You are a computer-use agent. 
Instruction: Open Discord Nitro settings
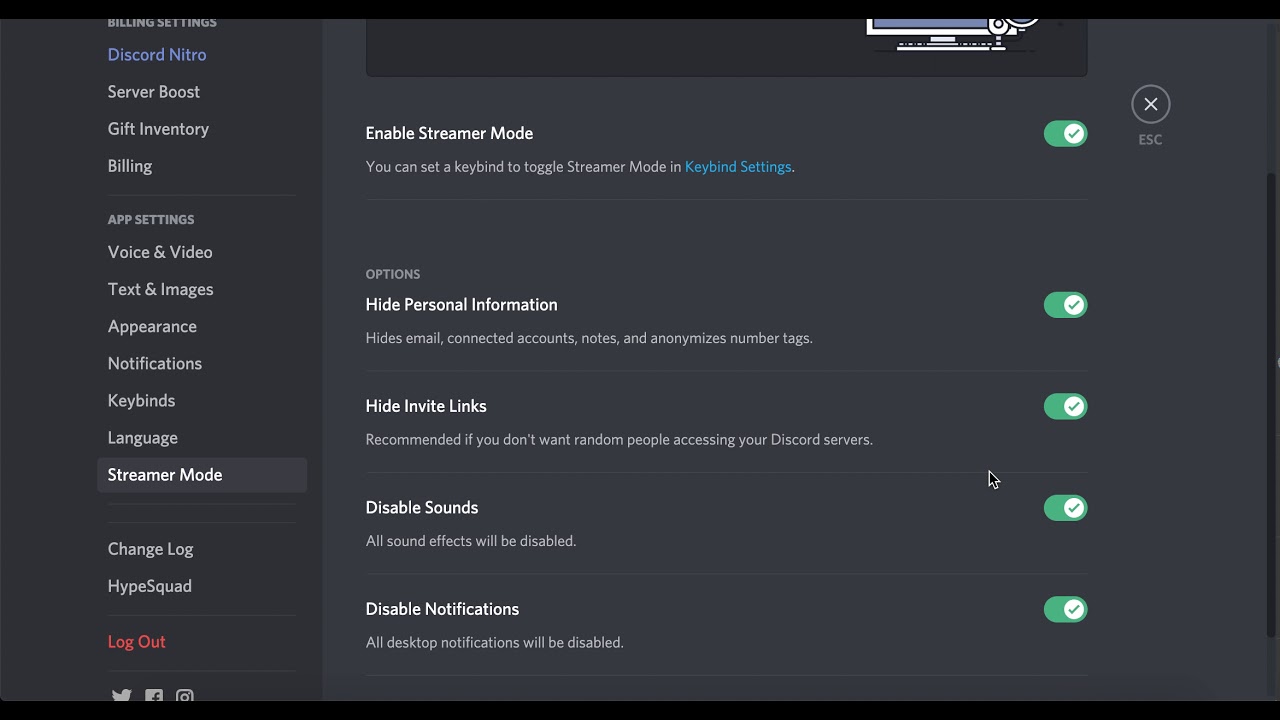[157, 55]
